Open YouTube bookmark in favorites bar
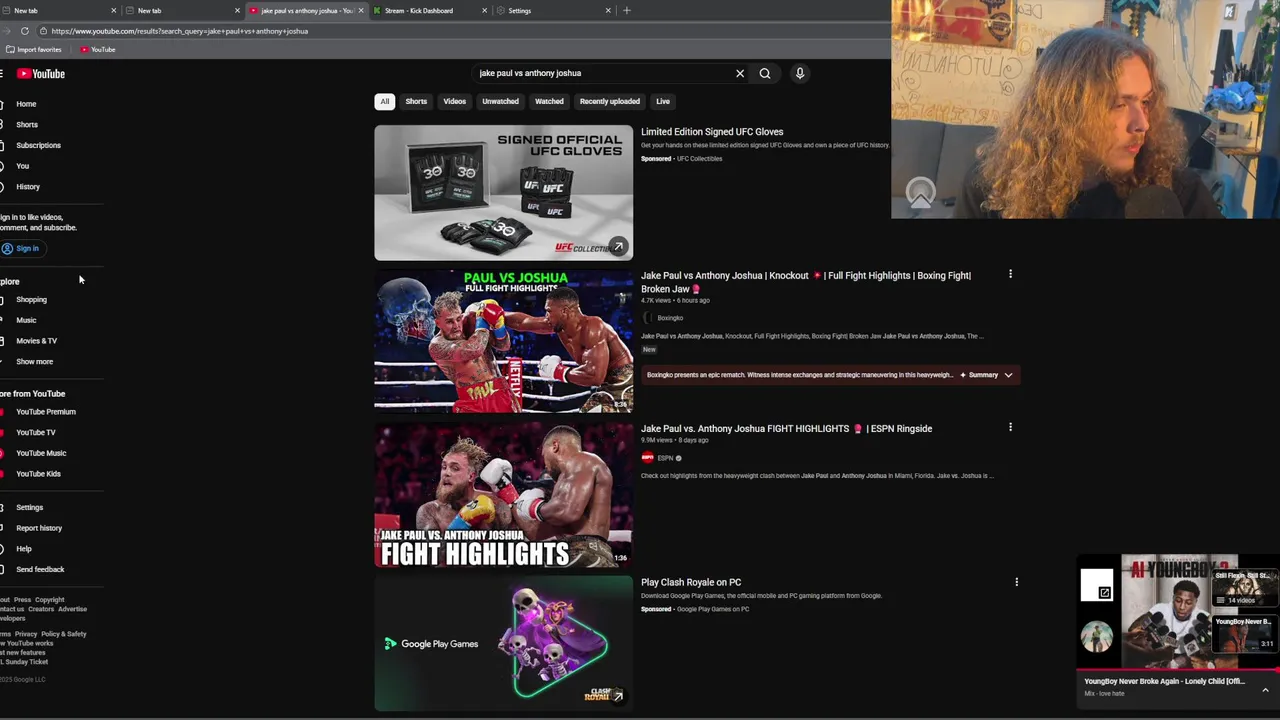 [98, 49]
